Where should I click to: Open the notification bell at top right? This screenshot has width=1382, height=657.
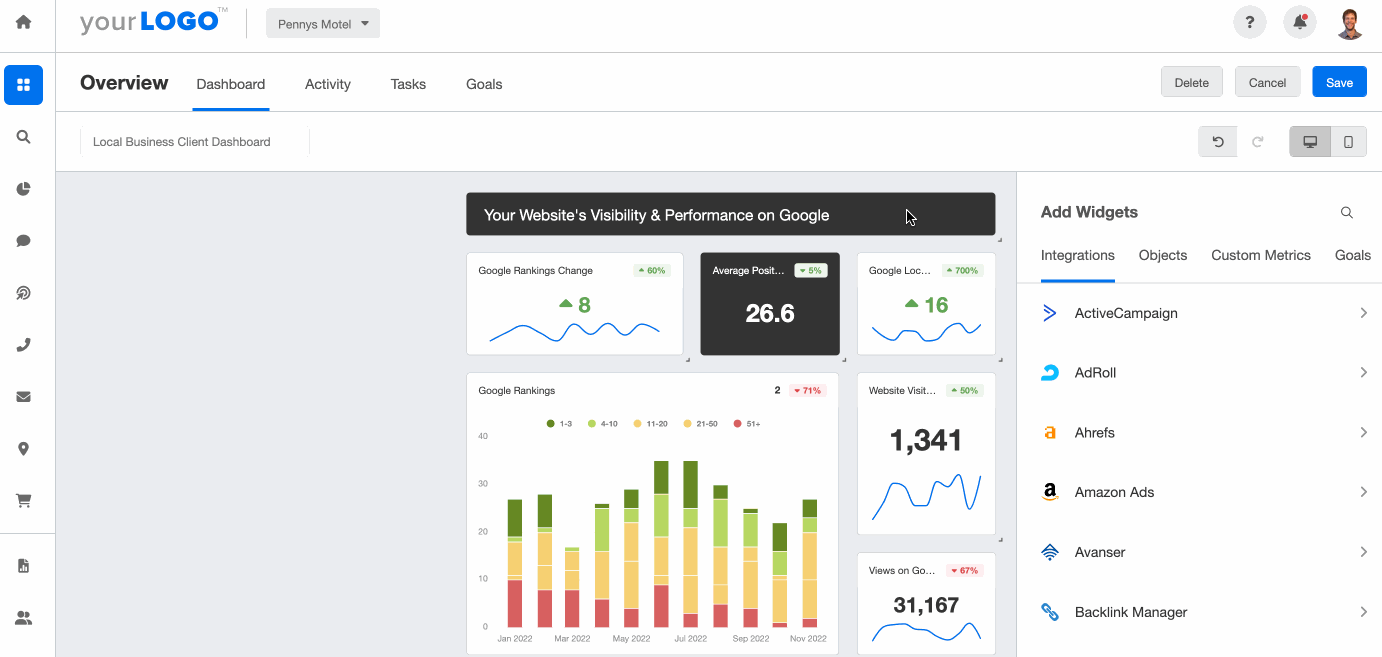point(1299,21)
